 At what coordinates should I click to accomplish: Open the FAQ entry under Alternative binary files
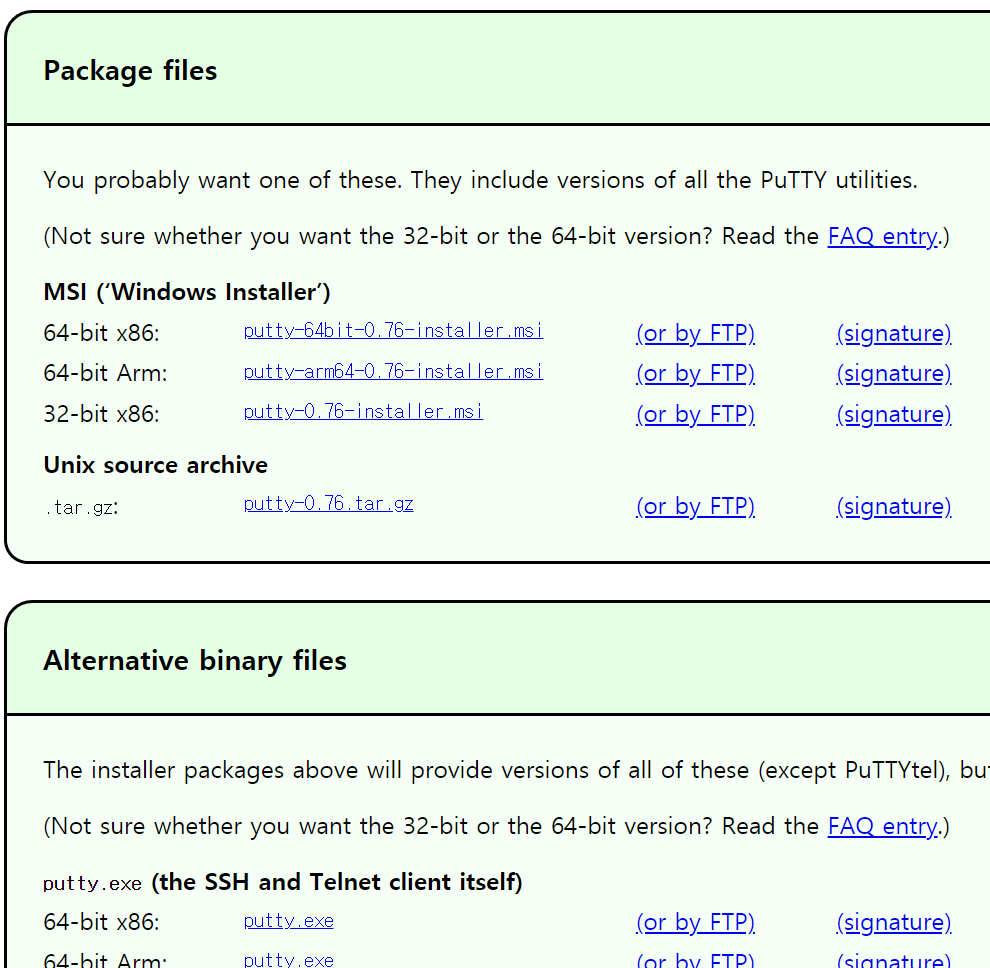point(882,826)
